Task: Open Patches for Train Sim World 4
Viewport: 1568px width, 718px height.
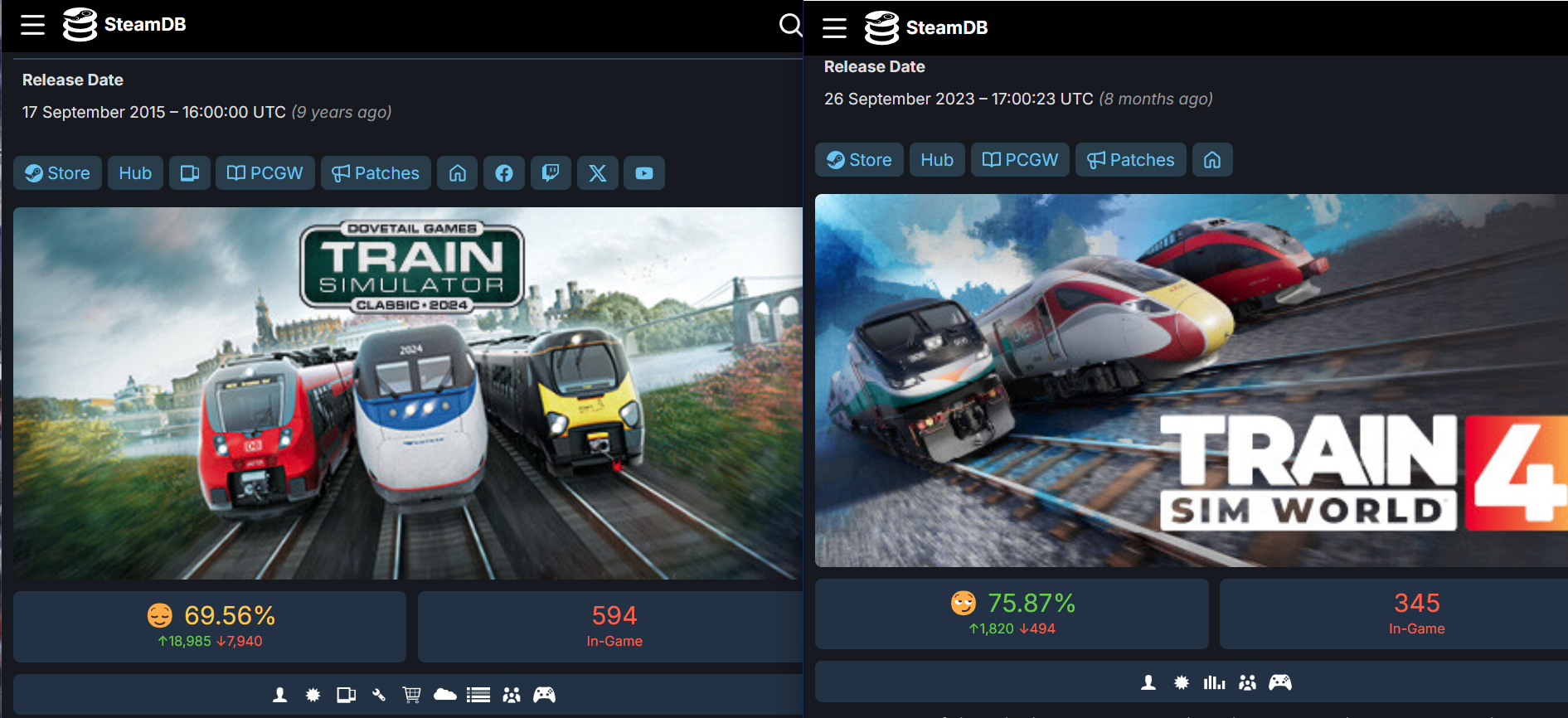Action: (x=1131, y=160)
